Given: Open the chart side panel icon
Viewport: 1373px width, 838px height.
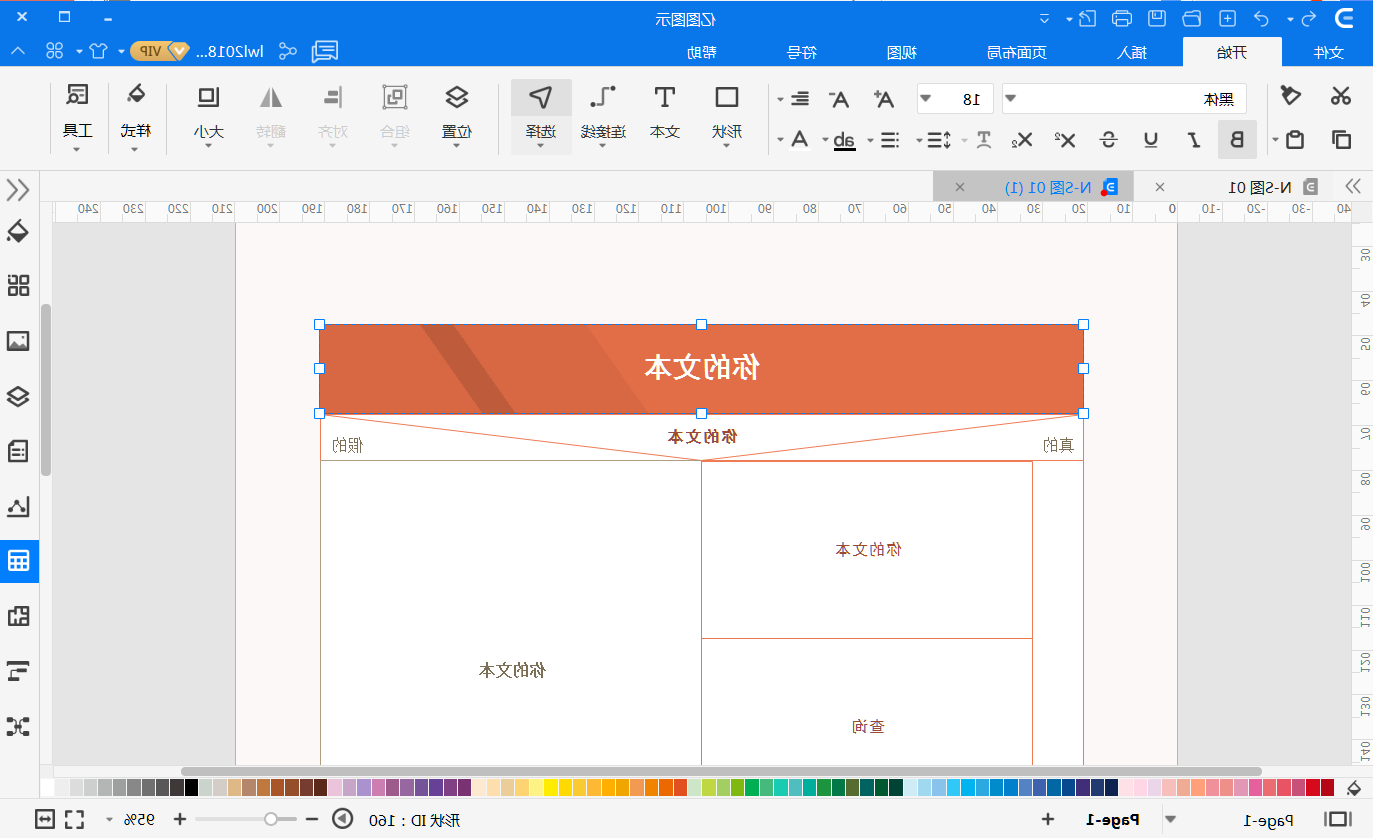Looking at the screenshot, I should click(x=18, y=507).
